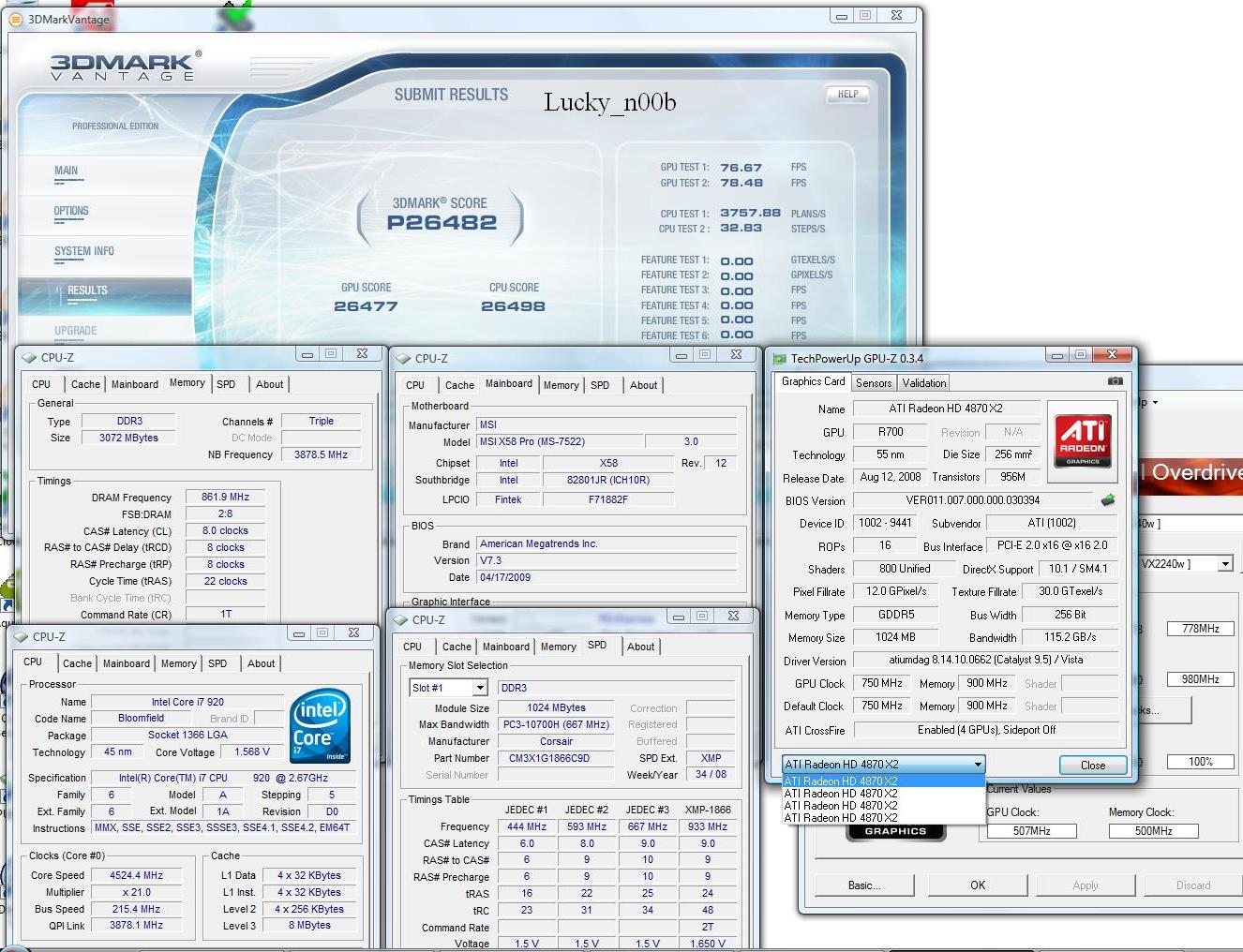
Task: Click the Apply button in Catalyst window
Action: pos(1086,885)
